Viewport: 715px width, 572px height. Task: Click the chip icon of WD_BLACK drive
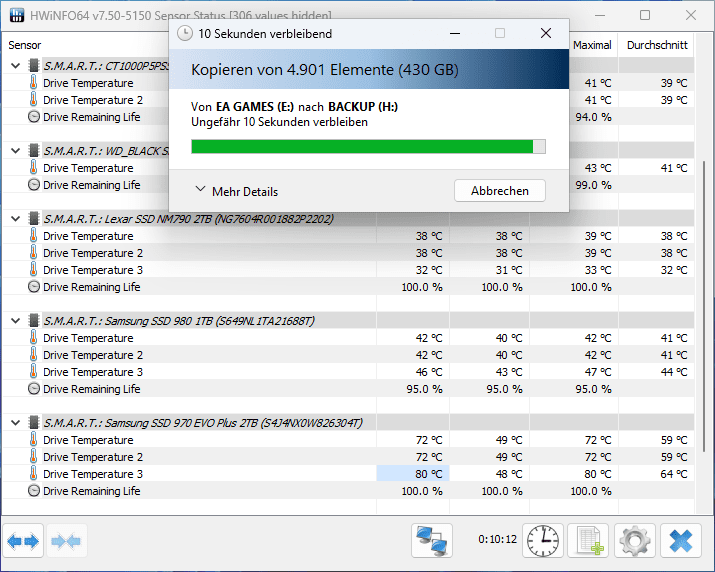[x=34, y=151]
